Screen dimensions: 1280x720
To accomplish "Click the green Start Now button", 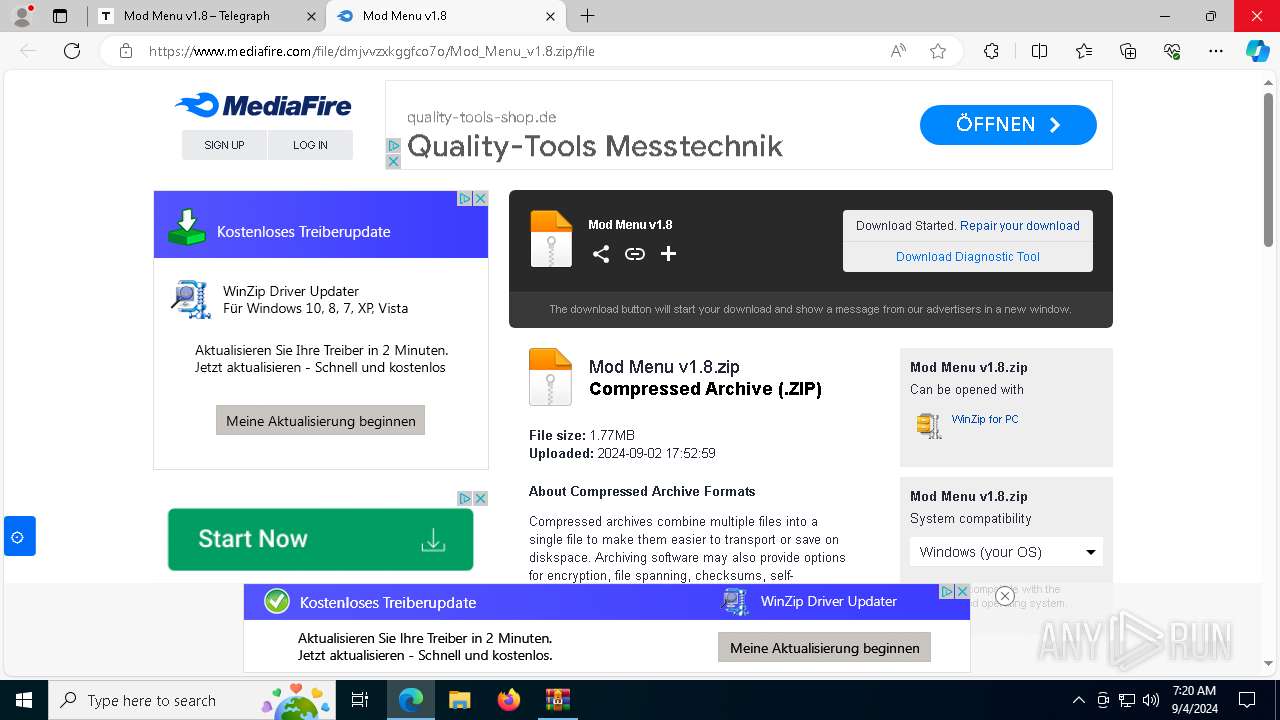I will click(320, 539).
